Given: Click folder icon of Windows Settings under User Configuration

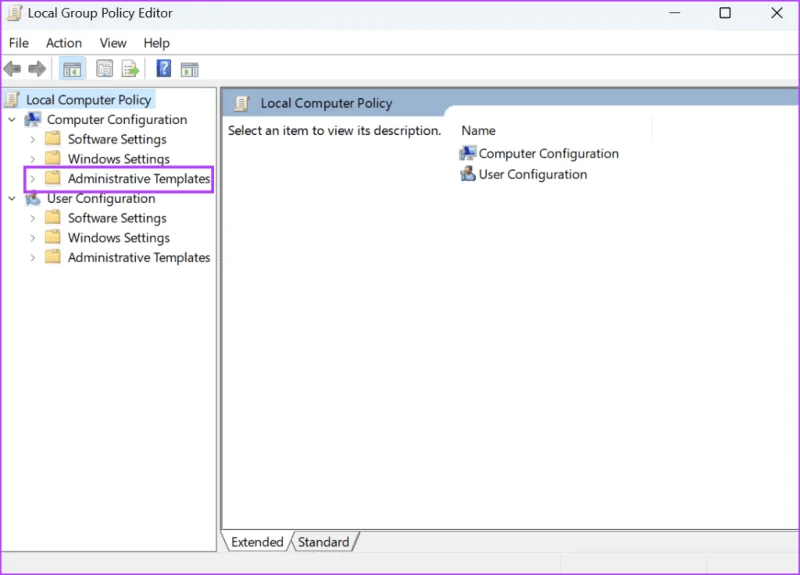Looking at the screenshot, I should (x=53, y=237).
